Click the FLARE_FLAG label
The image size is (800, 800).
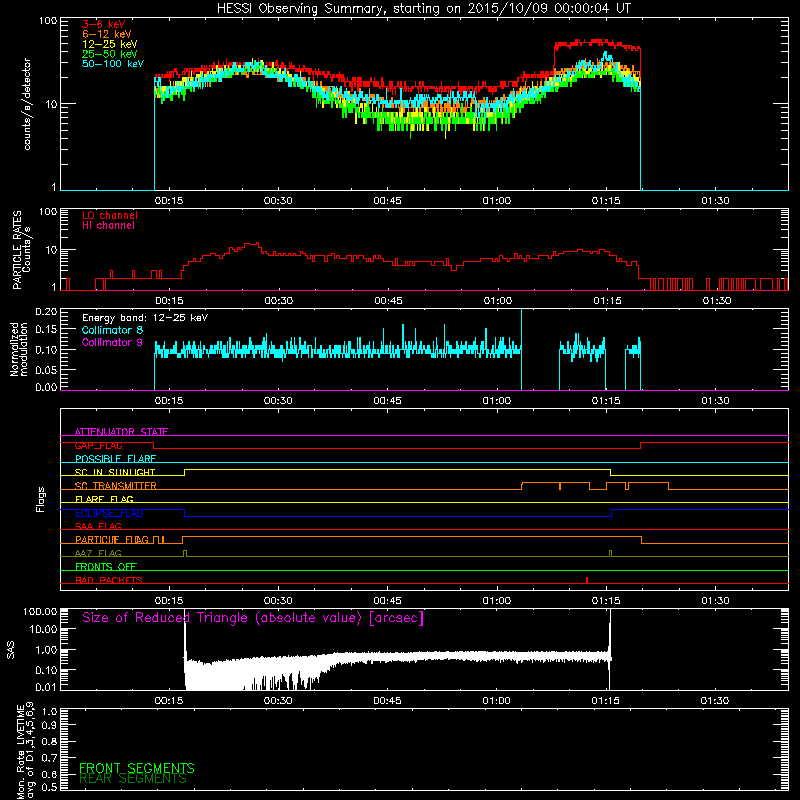click(x=104, y=499)
